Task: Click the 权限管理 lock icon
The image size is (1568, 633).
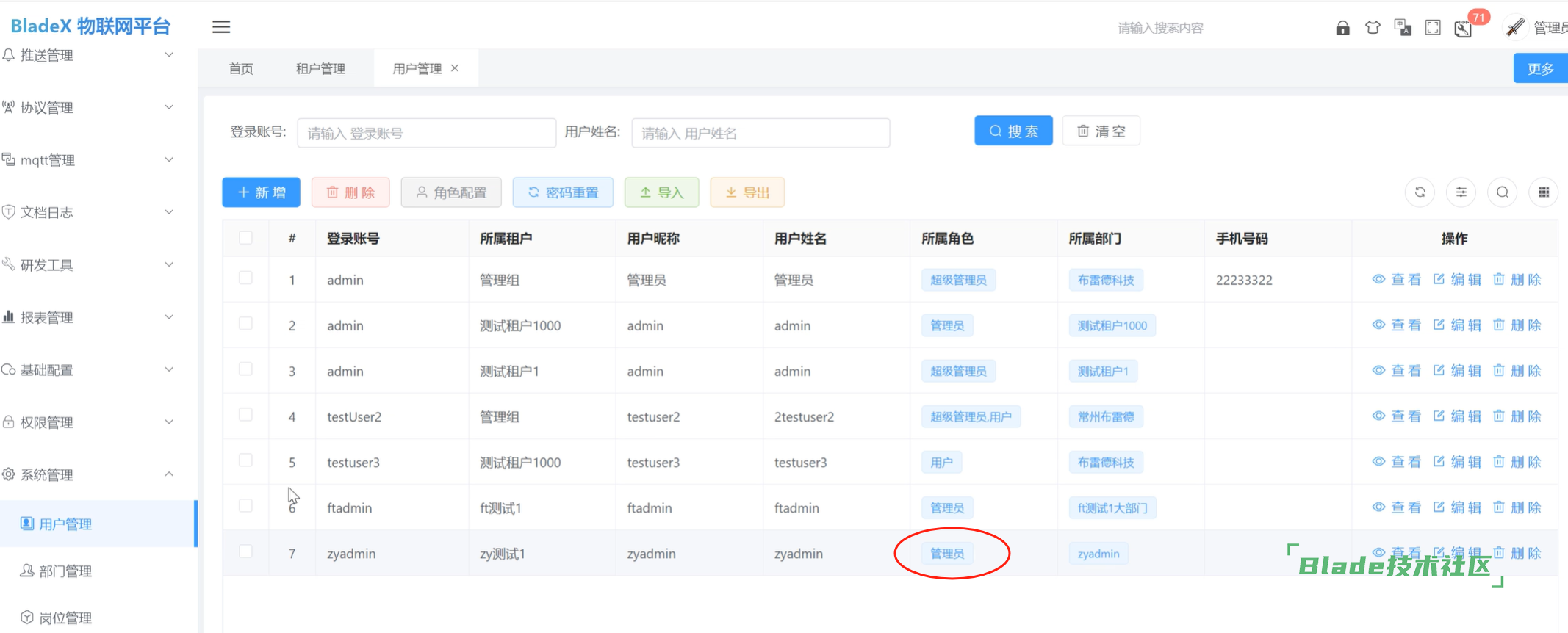Action: point(9,422)
